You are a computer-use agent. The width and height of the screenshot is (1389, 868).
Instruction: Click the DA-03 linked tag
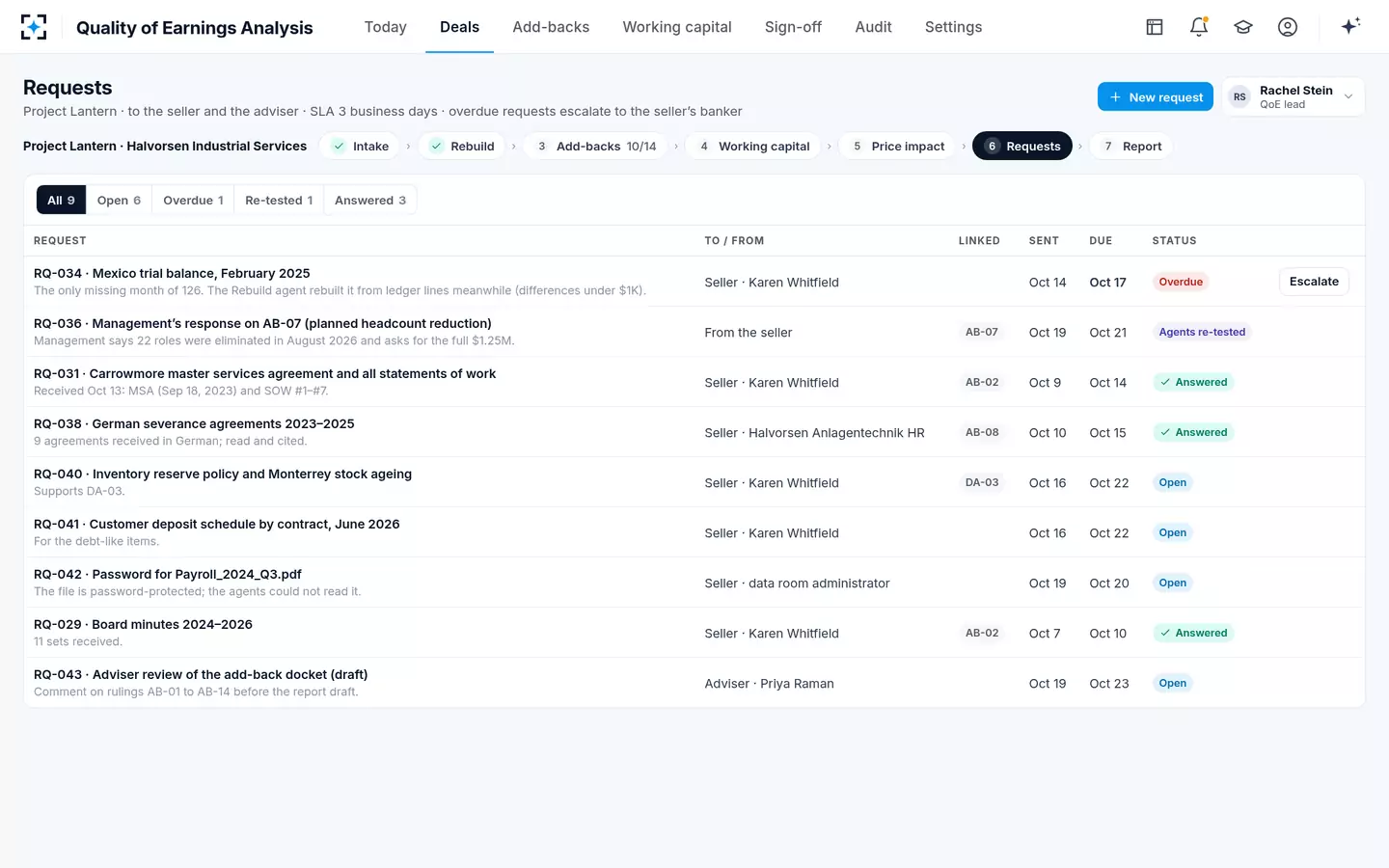tap(982, 482)
